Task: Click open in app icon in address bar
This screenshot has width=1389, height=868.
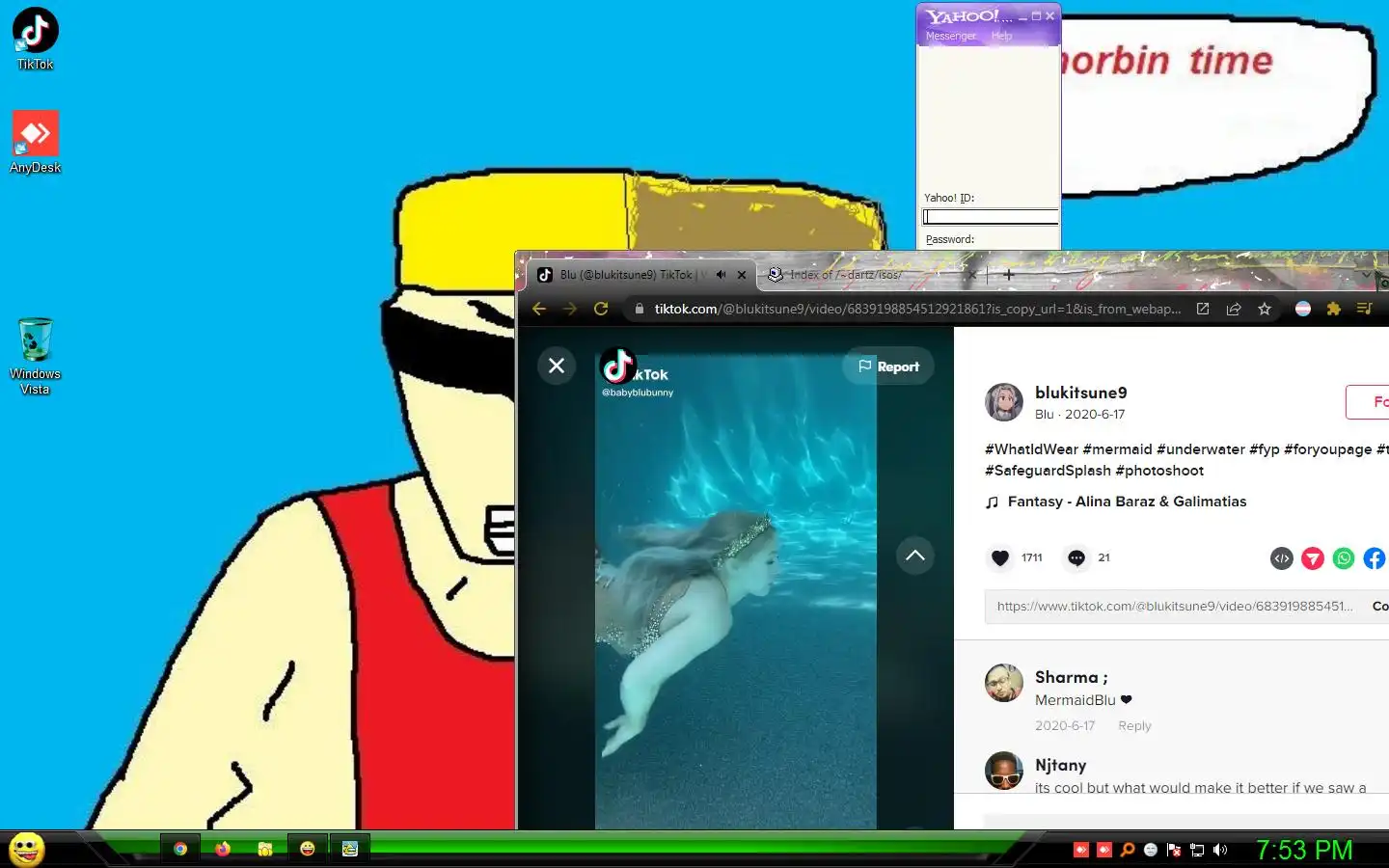Action: point(1203,309)
